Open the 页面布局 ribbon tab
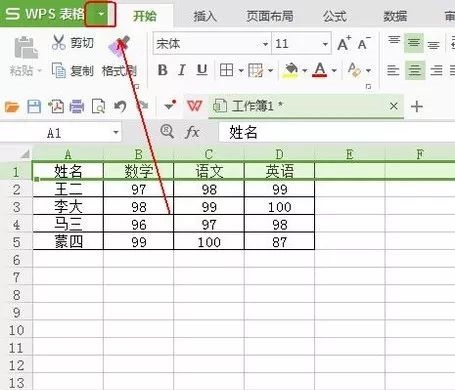Viewport: 455px width, 390px height. click(270, 16)
